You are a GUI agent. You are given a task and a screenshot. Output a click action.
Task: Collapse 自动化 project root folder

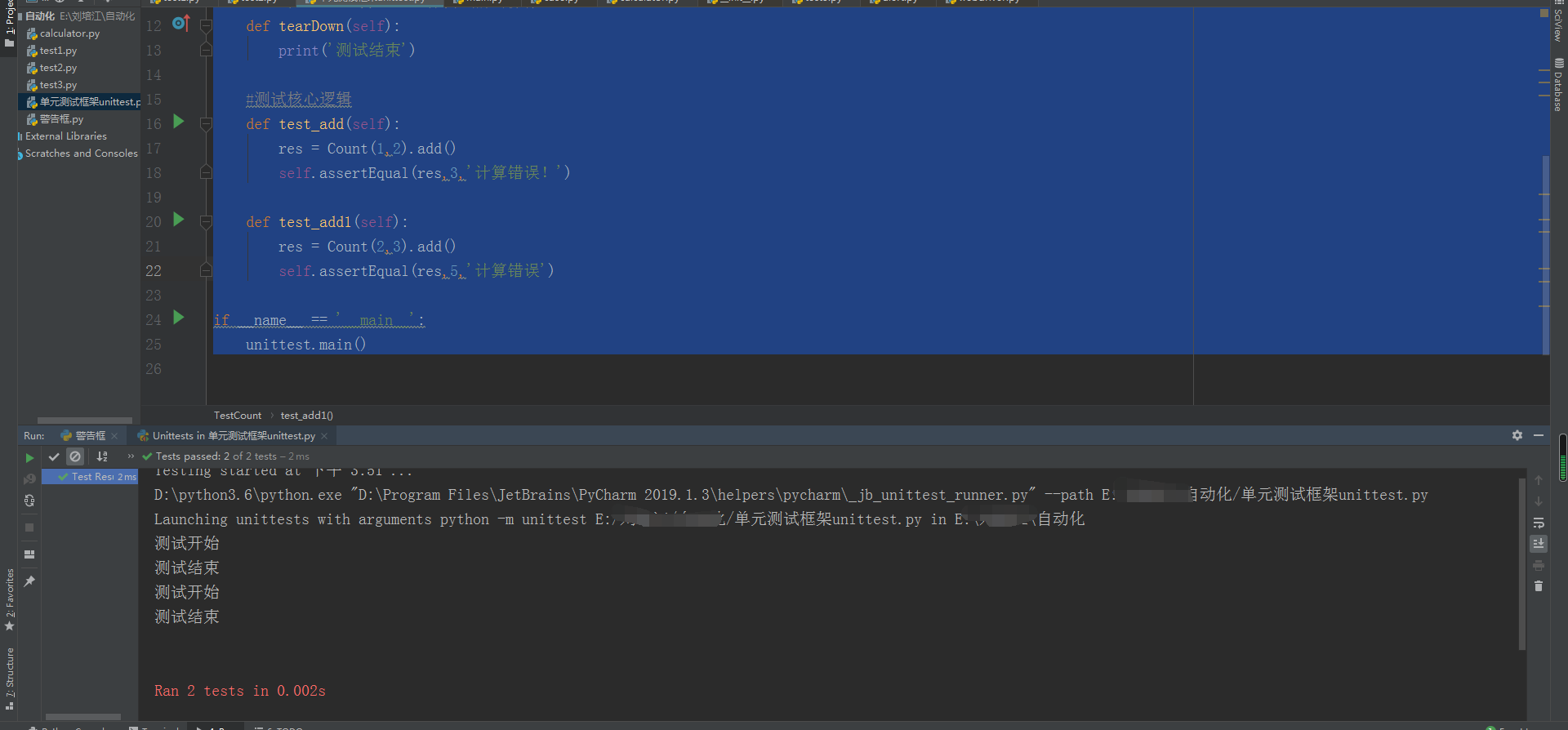[39, 16]
